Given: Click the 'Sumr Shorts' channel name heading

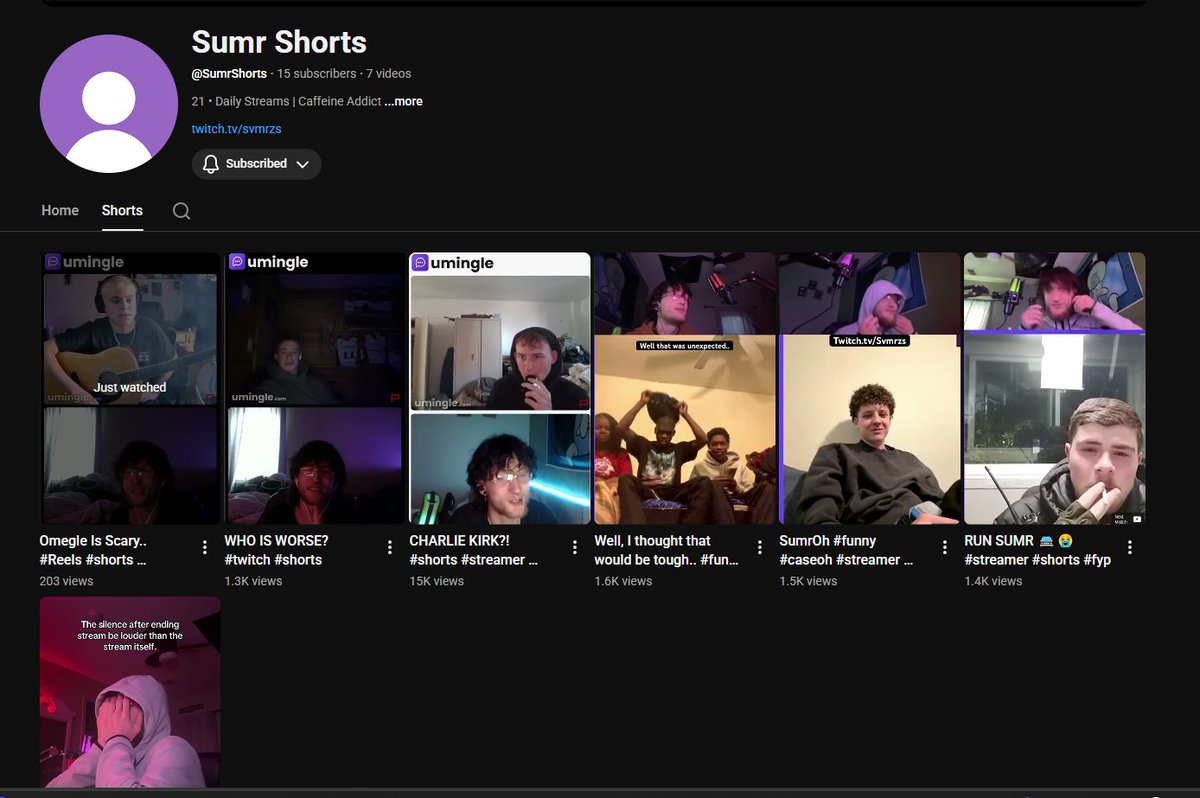Looking at the screenshot, I should [x=279, y=42].
